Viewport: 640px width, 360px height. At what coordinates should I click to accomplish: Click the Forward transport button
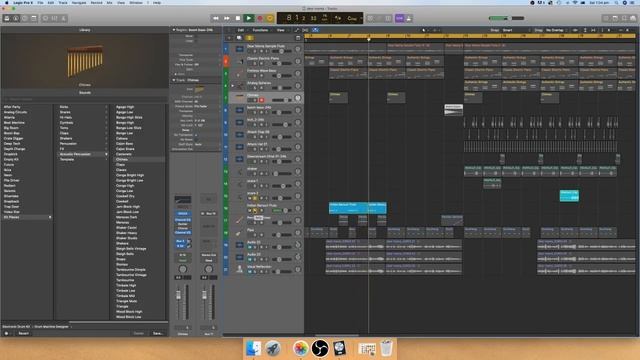(227, 18)
